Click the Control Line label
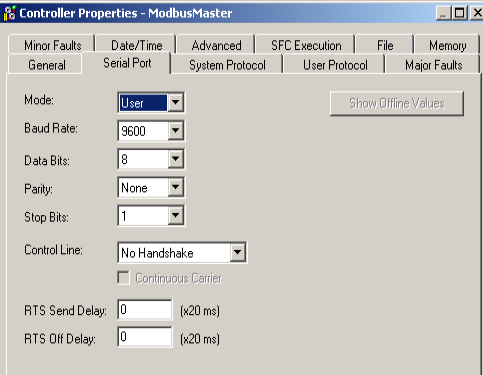Viewport: 483px width, 375px height. click(x=53, y=250)
